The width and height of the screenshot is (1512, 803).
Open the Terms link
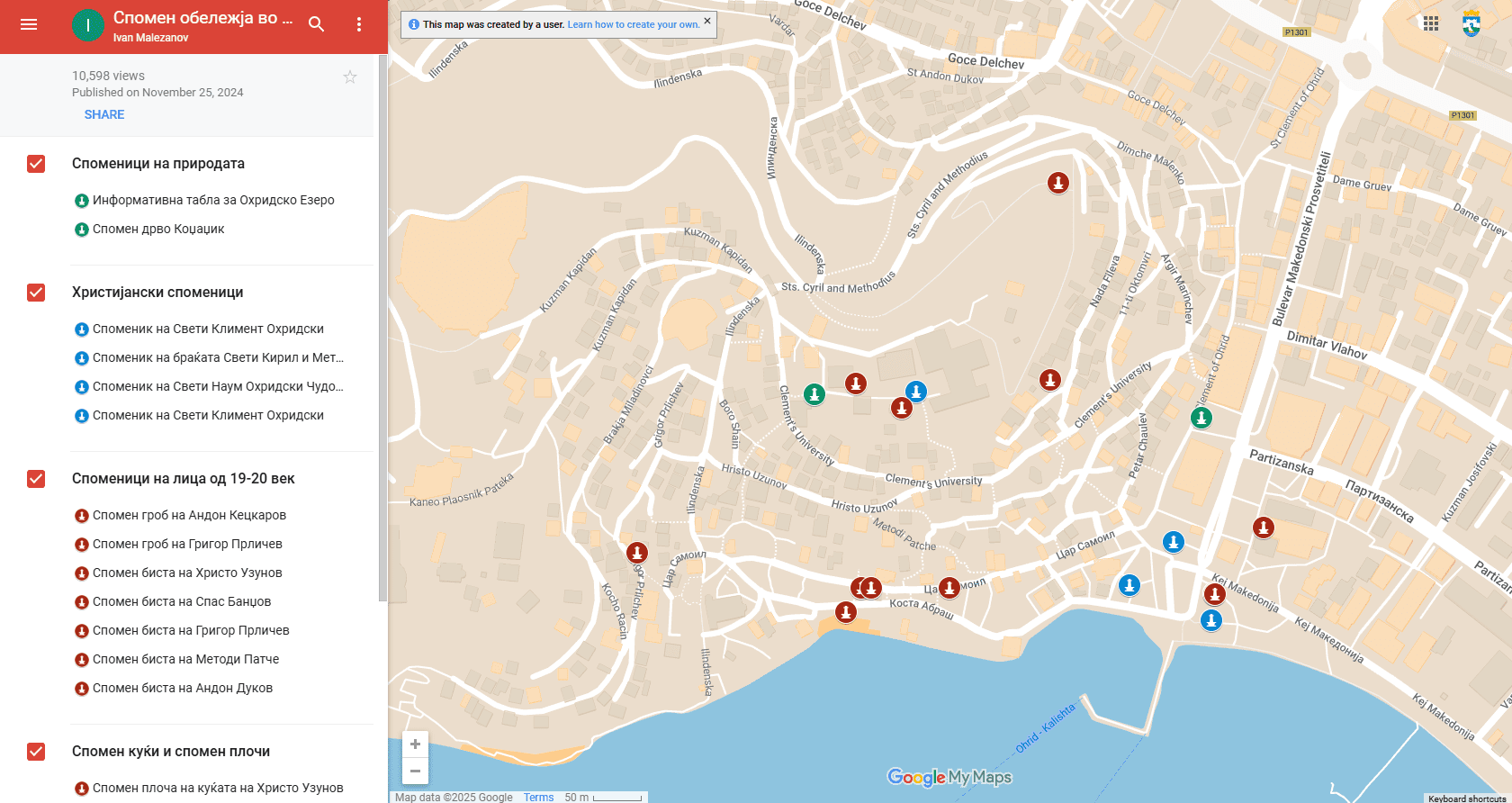538,798
